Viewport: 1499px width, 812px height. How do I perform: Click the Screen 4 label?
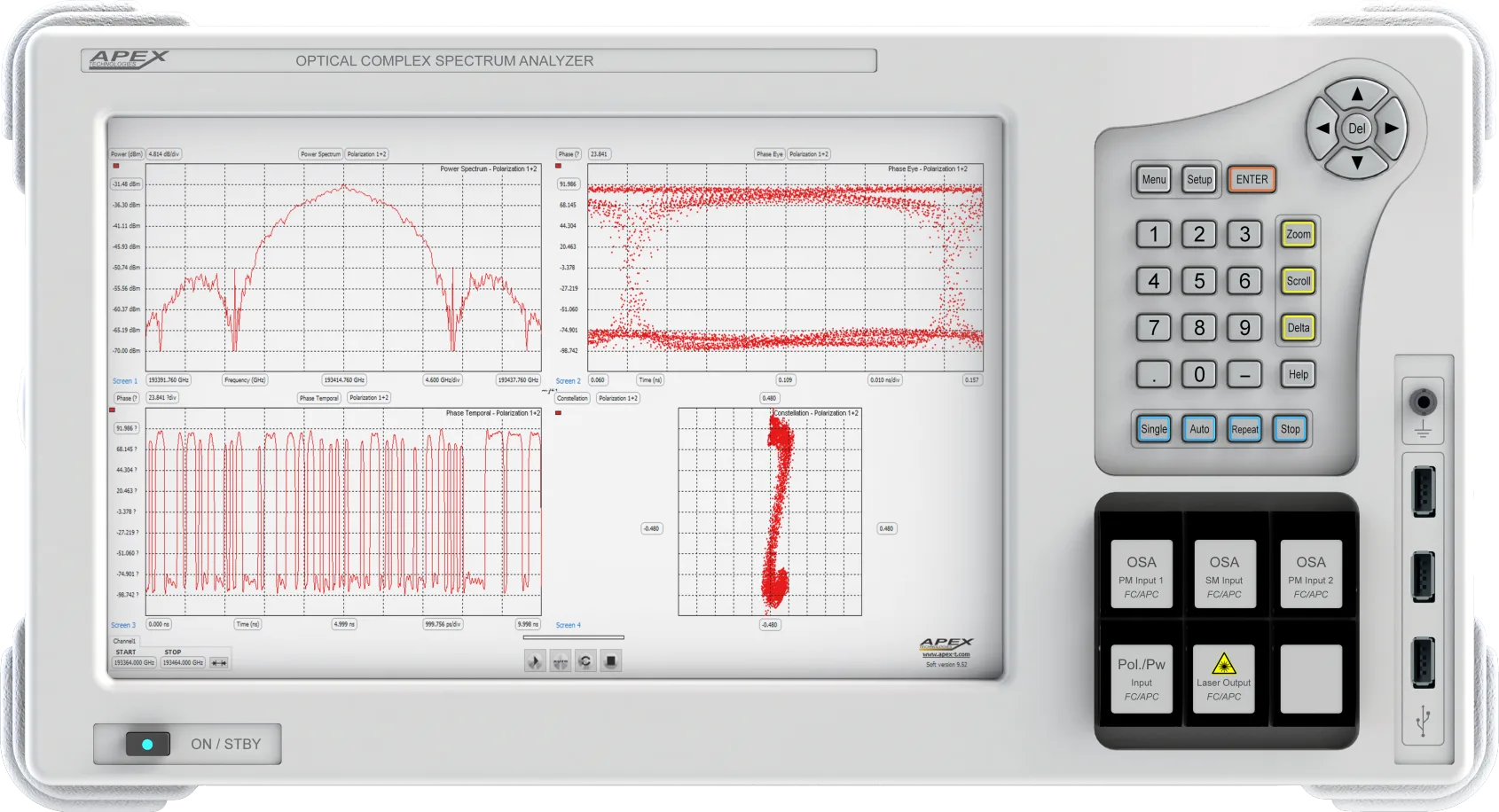point(568,626)
